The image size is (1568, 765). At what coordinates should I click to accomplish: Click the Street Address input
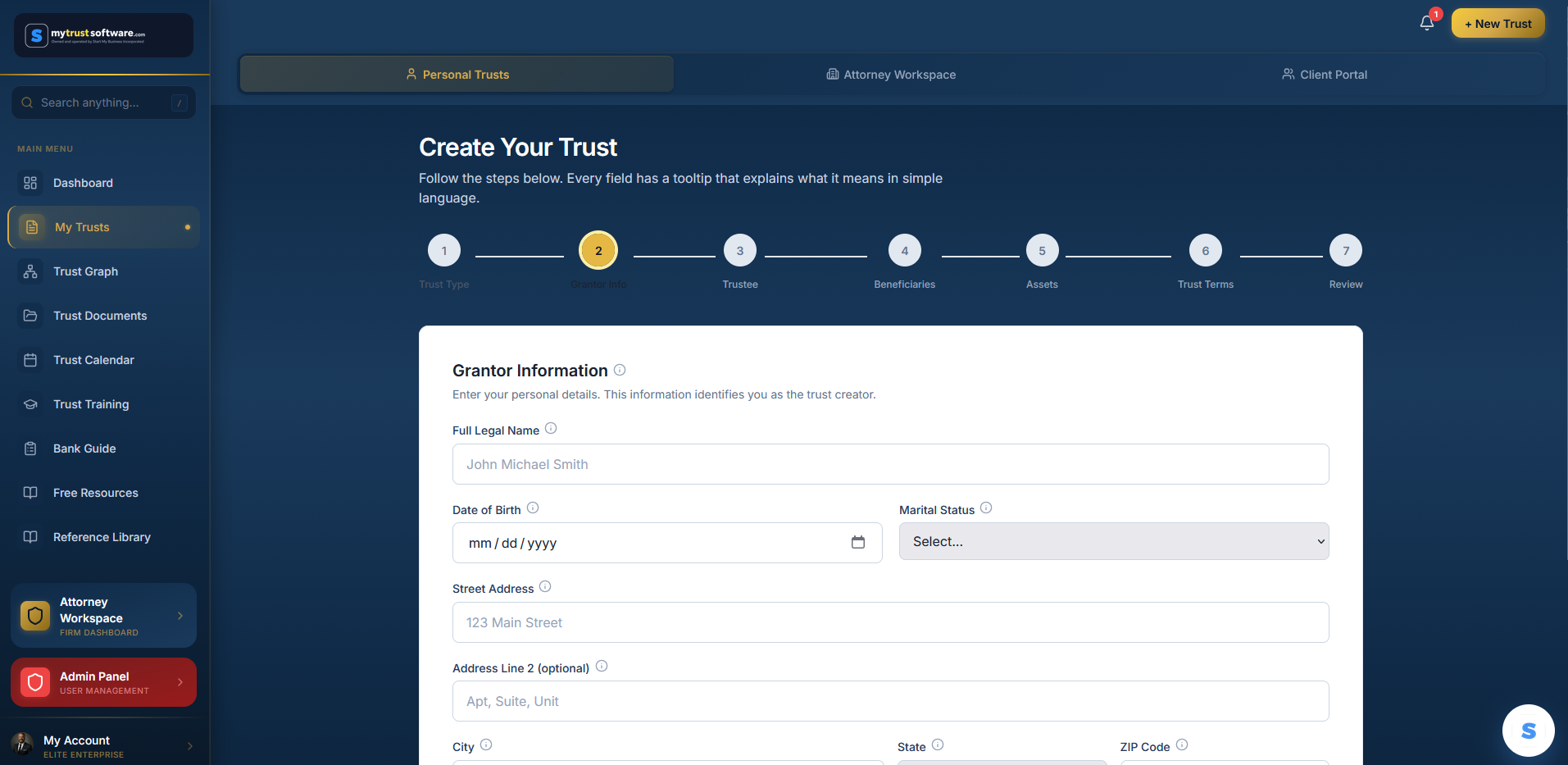891,622
